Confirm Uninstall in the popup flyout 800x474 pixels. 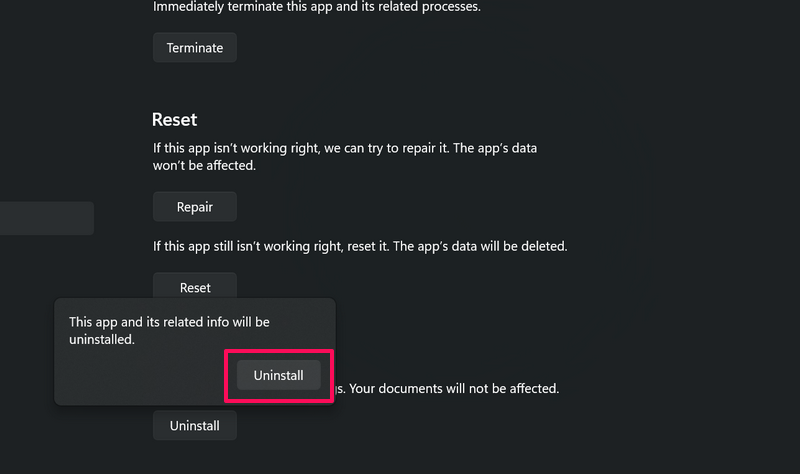278,374
